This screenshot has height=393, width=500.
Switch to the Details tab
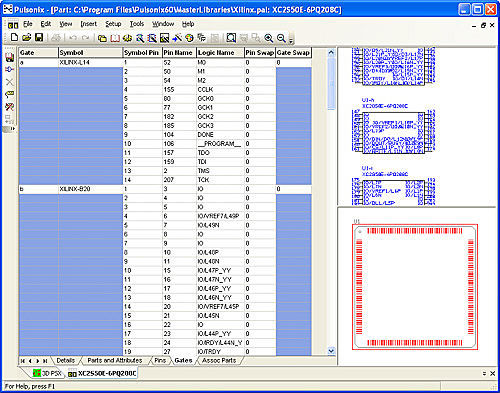(66, 360)
